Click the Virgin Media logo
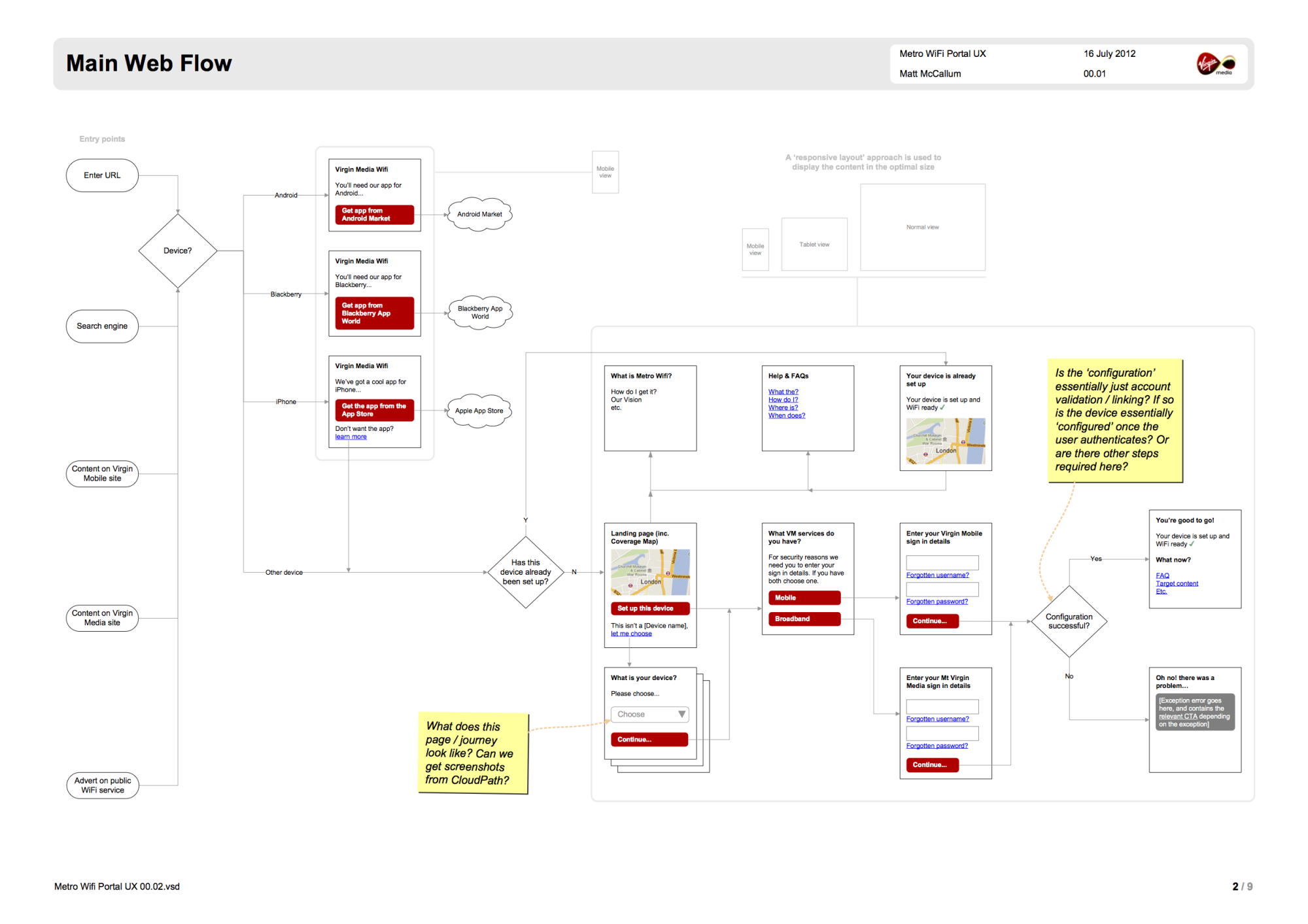 [1216, 63]
